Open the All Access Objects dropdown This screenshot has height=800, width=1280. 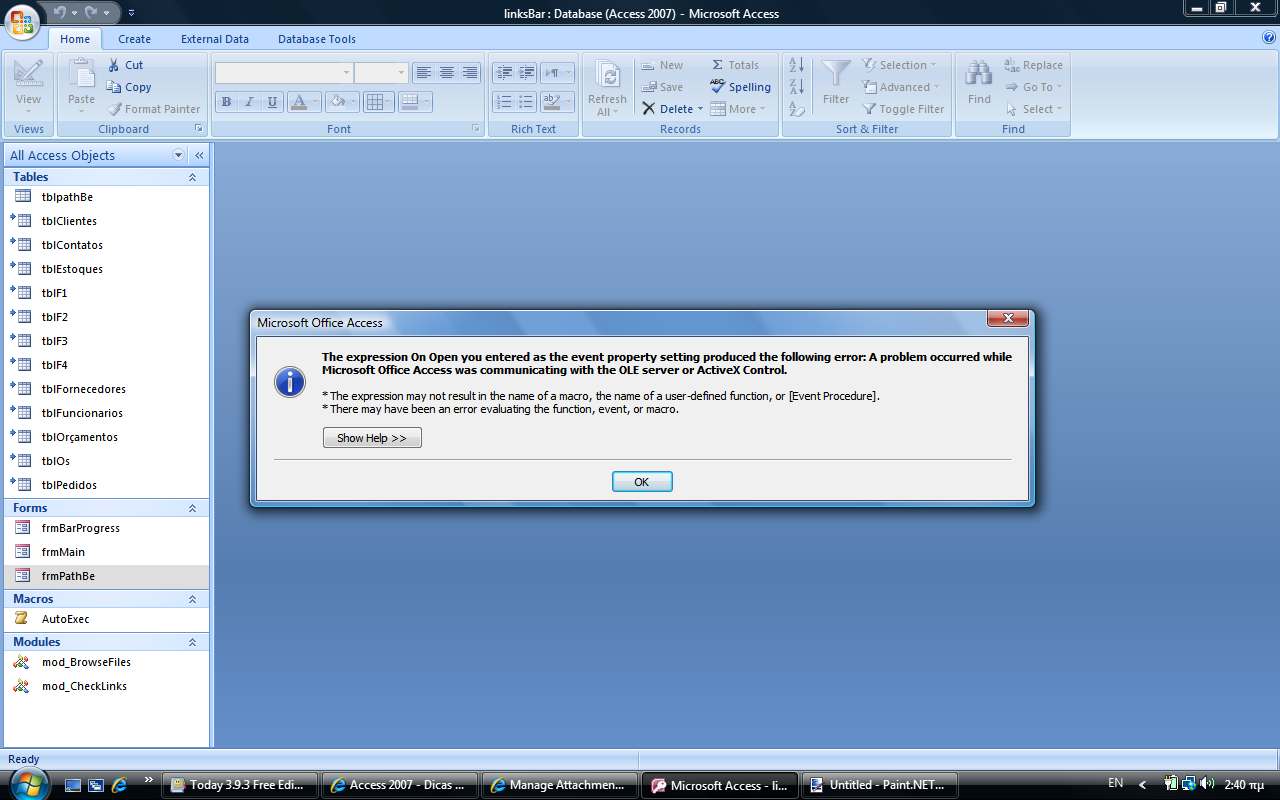179,155
